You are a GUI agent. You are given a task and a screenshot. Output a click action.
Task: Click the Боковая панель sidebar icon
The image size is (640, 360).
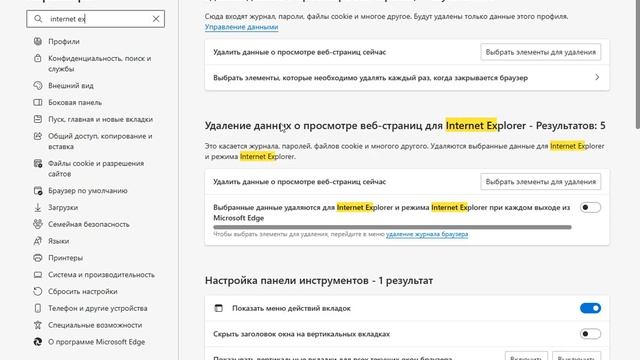point(38,102)
